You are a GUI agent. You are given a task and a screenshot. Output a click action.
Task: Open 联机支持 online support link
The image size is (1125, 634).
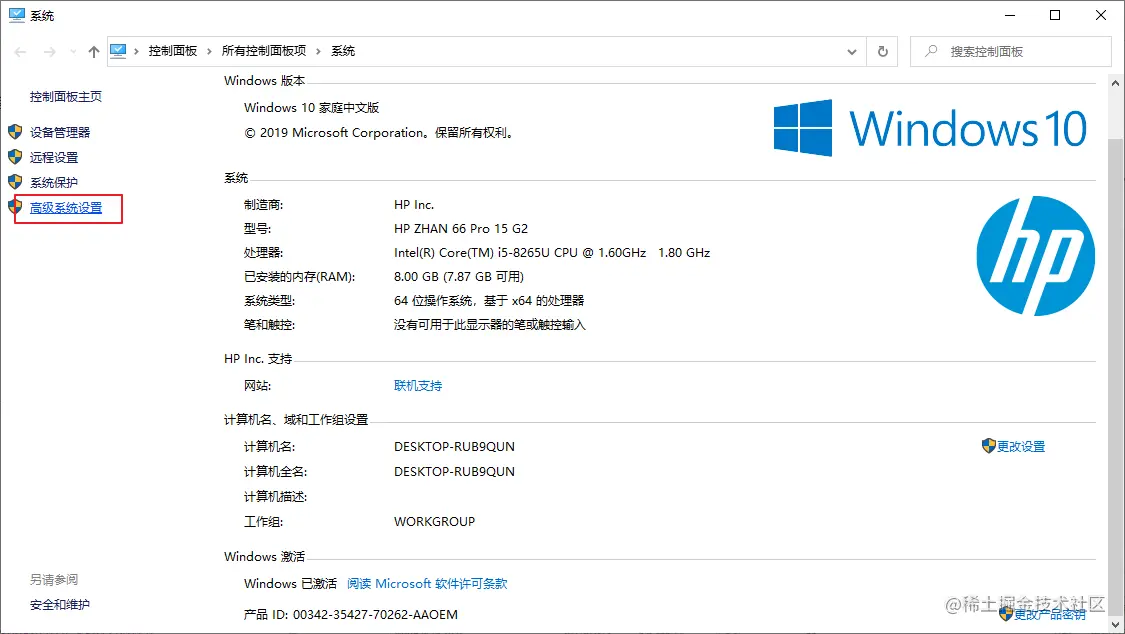click(x=418, y=386)
